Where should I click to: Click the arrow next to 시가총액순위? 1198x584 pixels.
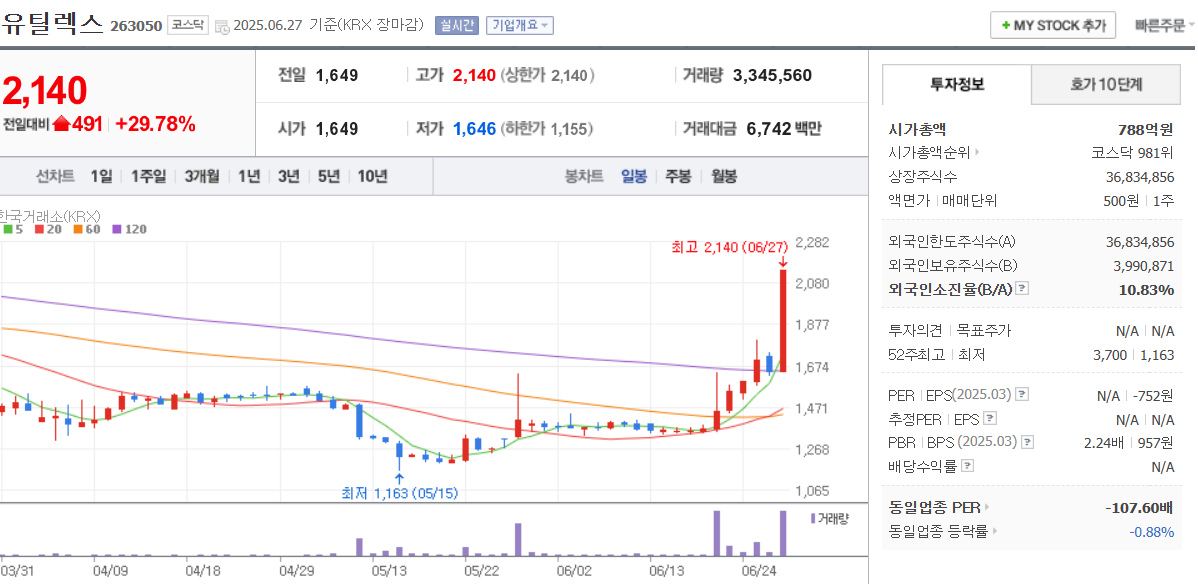977,153
